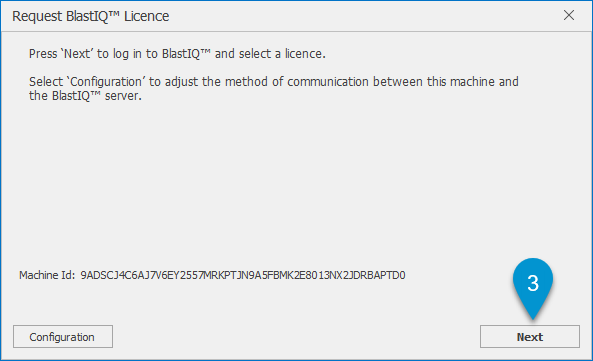The height and width of the screenshot is (361, 593).
Task: Click 'BlastIQ™' in the first instruction line
Action: (186, 54)
